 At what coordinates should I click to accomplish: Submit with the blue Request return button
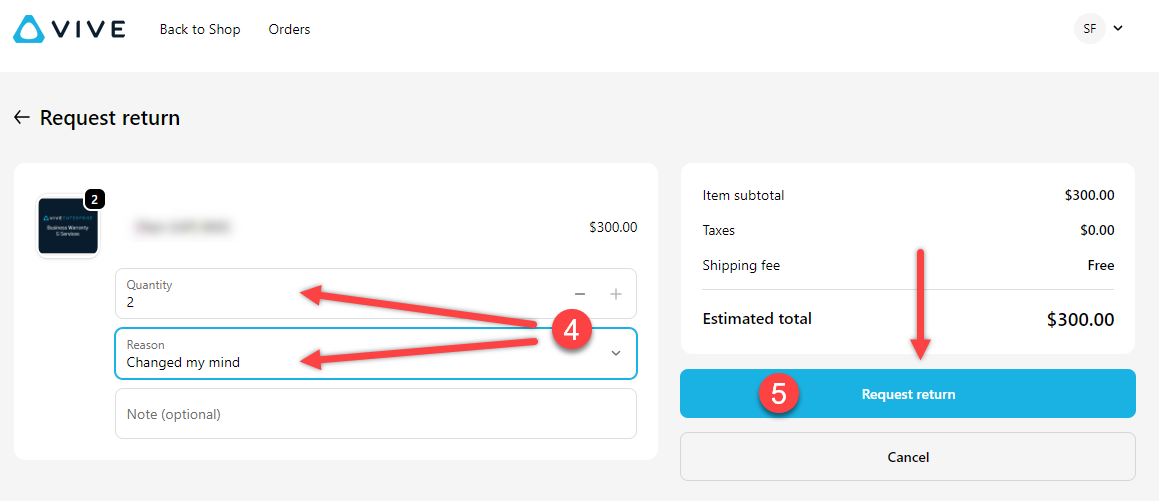coord(908,394)
